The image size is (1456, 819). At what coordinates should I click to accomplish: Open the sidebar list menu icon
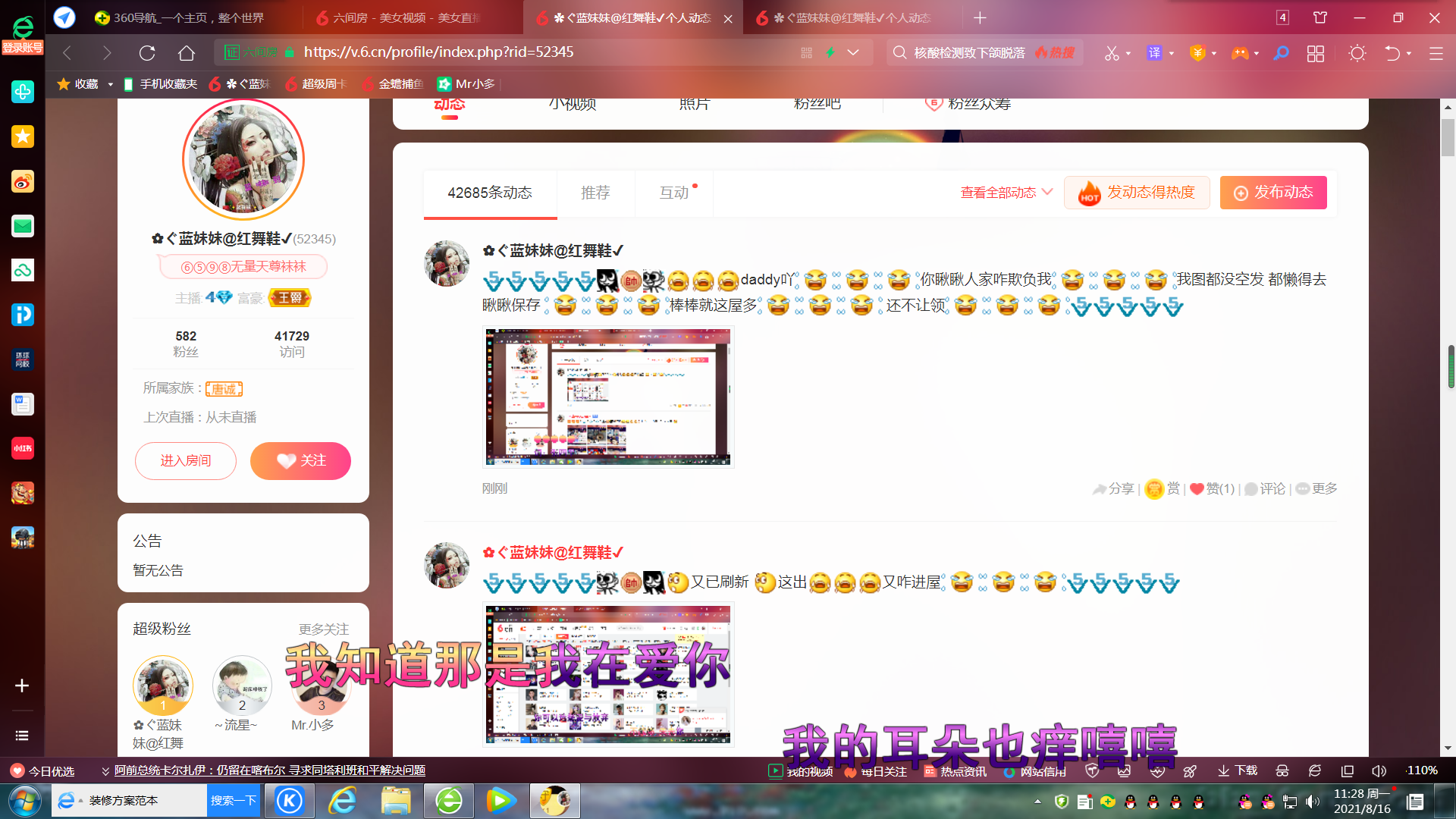(x=22, y=736)
